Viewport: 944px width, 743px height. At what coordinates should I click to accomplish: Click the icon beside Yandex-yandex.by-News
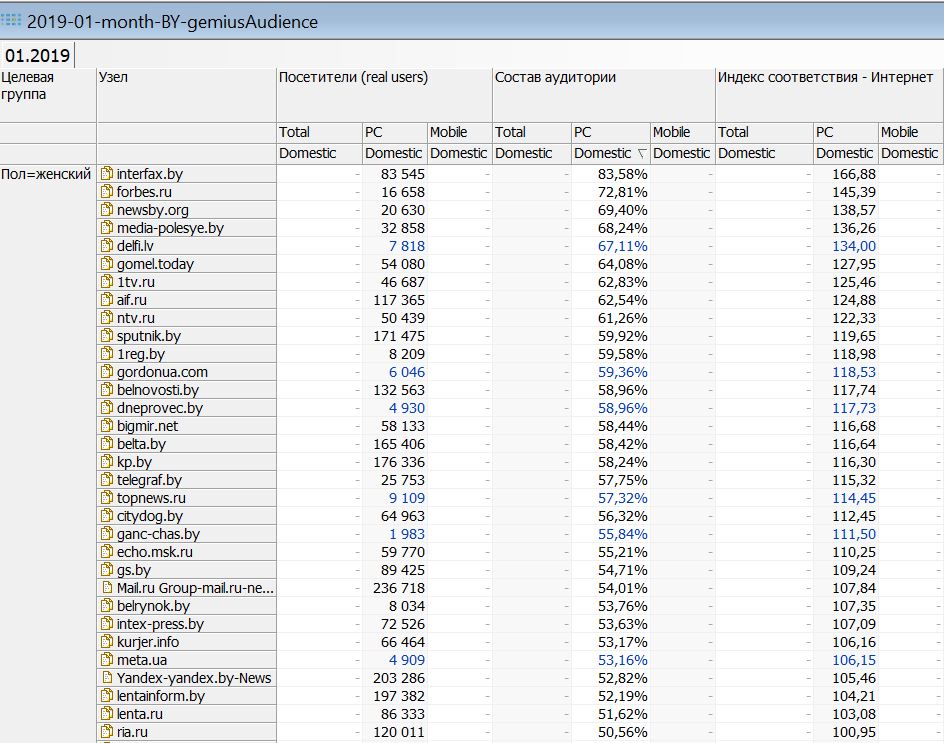click(107, 678)
